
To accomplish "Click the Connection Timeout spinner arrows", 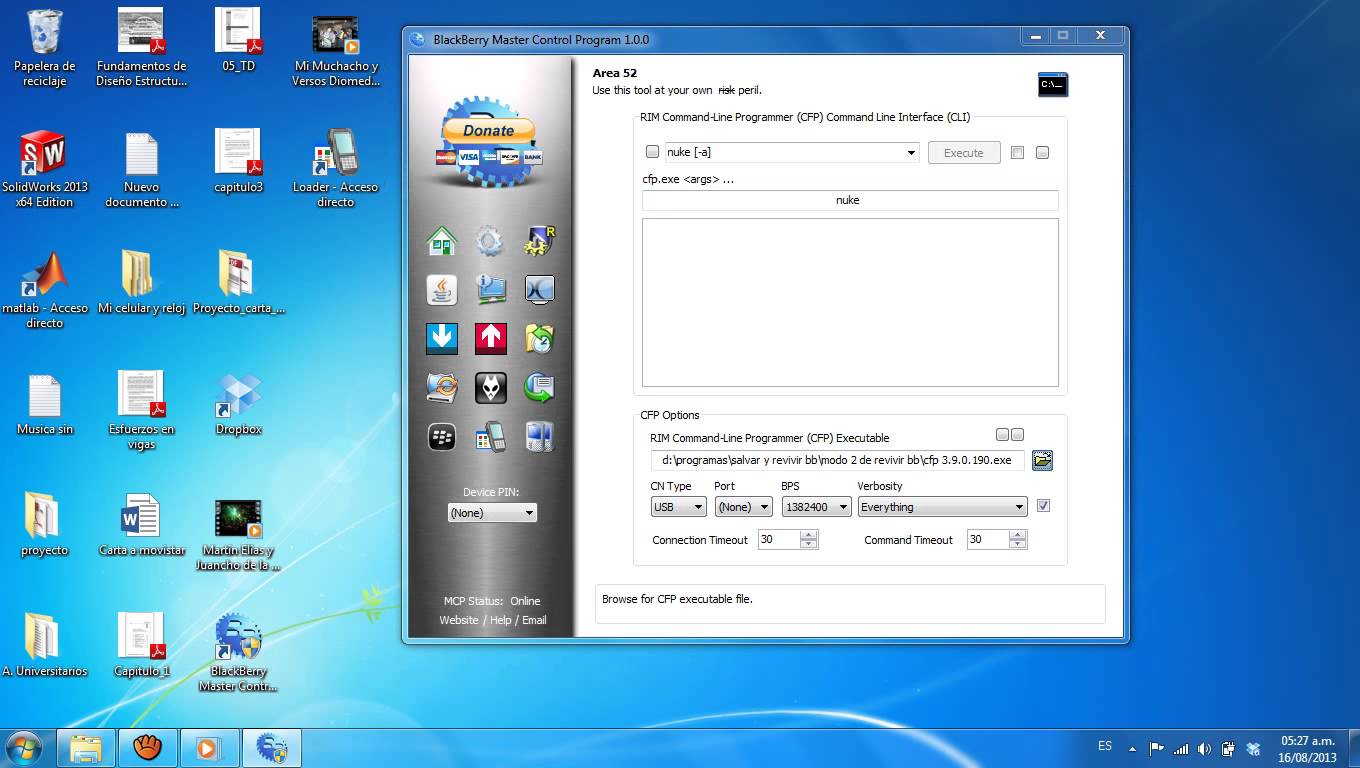I will click(809, 539).
